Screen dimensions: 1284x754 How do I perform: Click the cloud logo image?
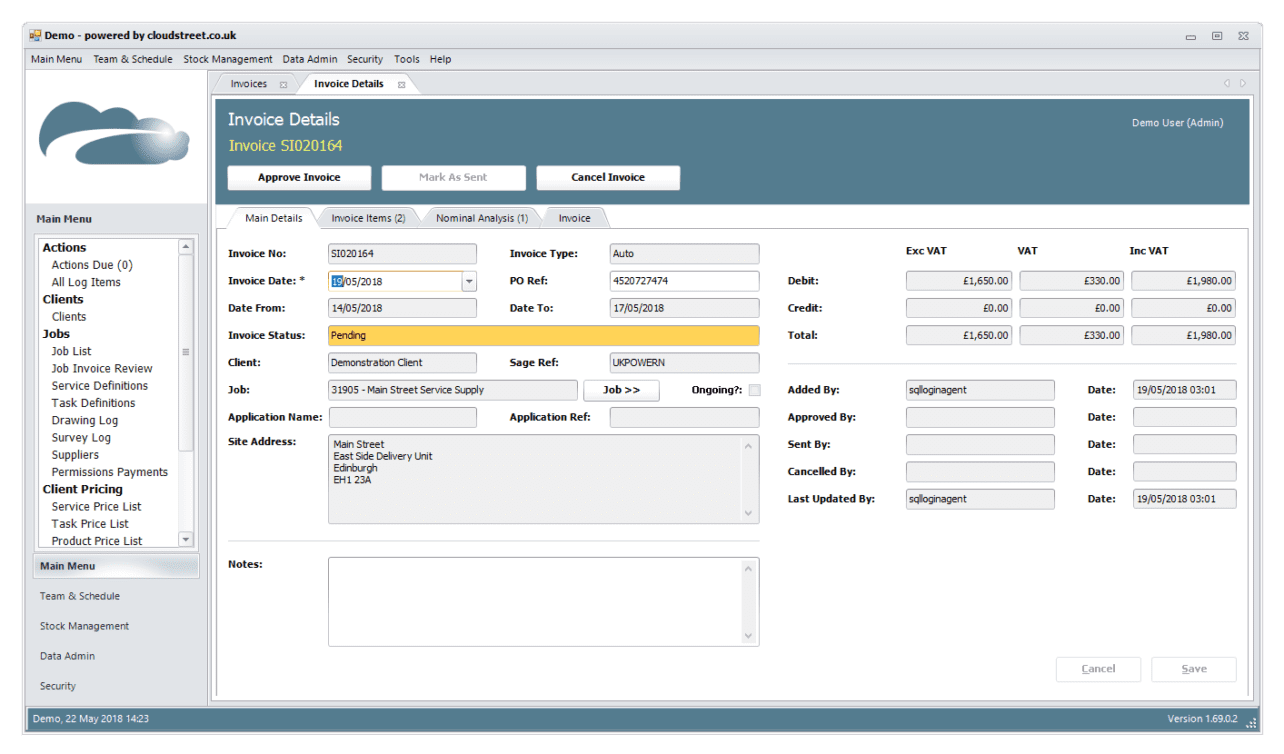tap(115, 134)
